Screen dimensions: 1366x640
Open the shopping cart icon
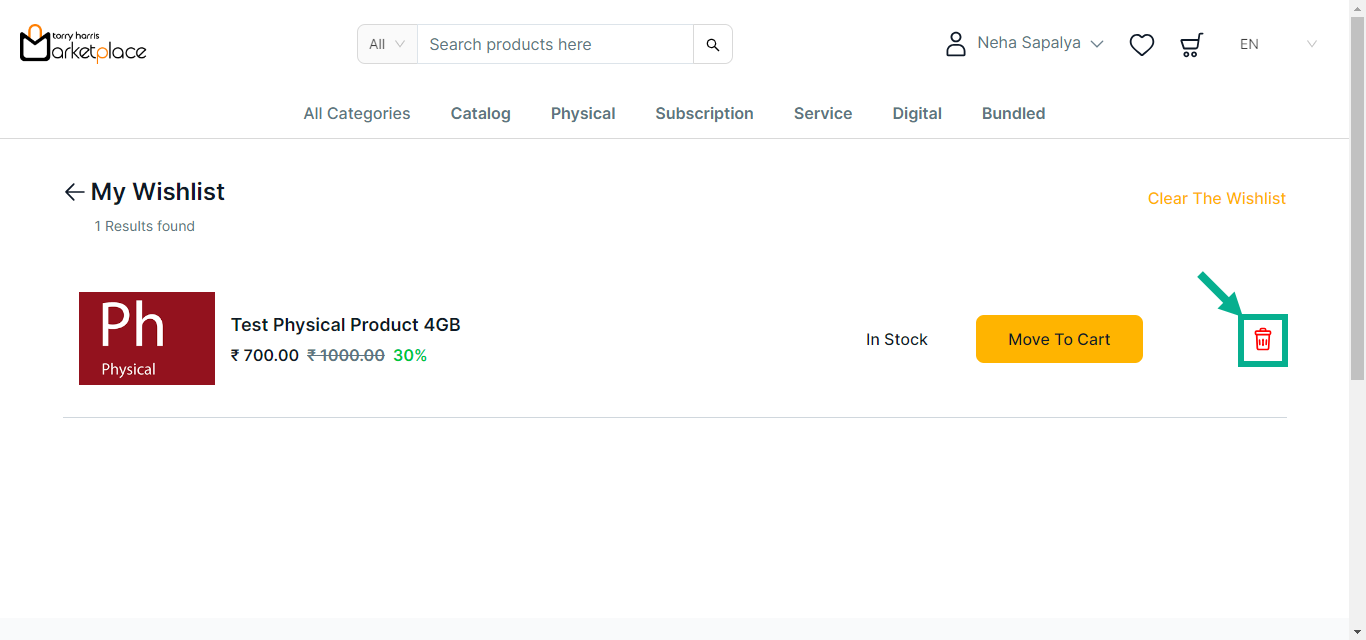pos(1191,45)
